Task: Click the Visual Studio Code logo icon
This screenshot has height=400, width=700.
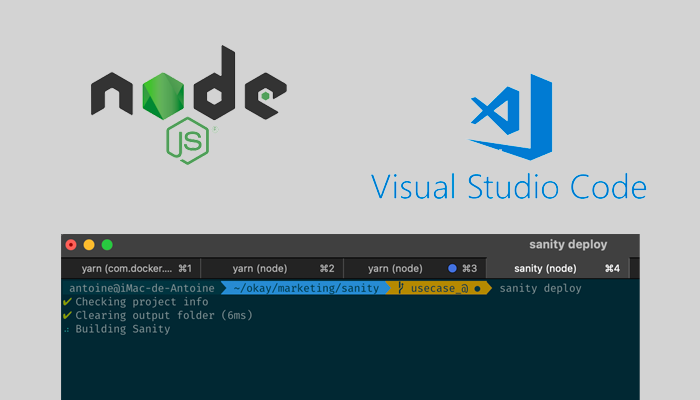Action: click(x=511, y=117)
